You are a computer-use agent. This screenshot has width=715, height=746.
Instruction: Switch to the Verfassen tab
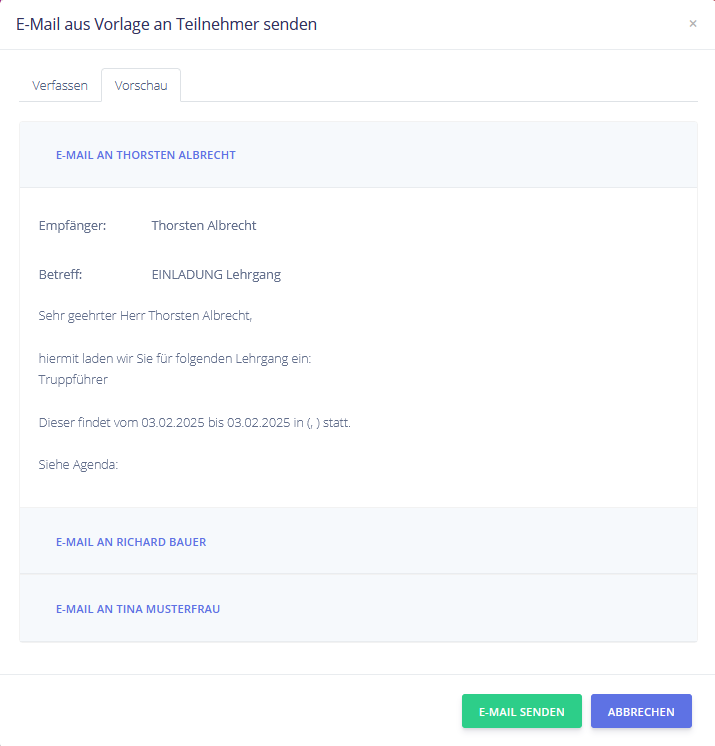tap(60, 86)
